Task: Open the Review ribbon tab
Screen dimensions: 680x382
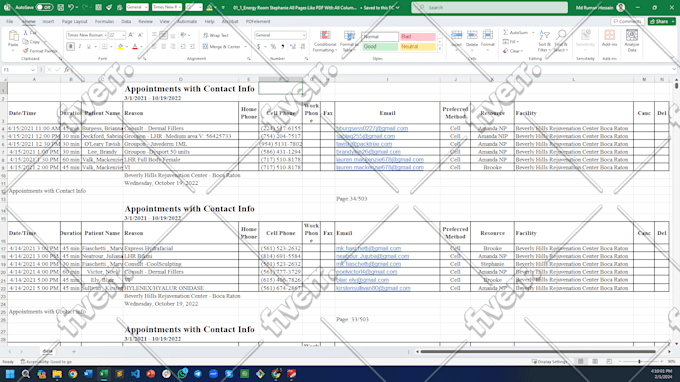Action: coord(145,21)
